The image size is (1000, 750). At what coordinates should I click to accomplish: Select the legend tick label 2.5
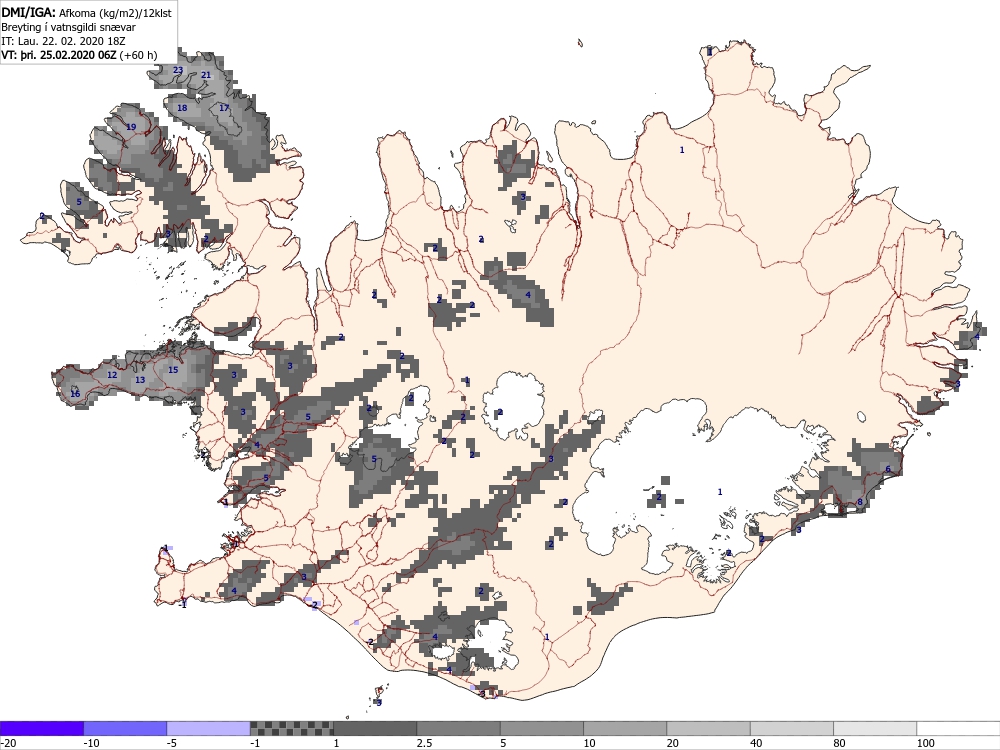pyautogui.click(x=424, y=743)
